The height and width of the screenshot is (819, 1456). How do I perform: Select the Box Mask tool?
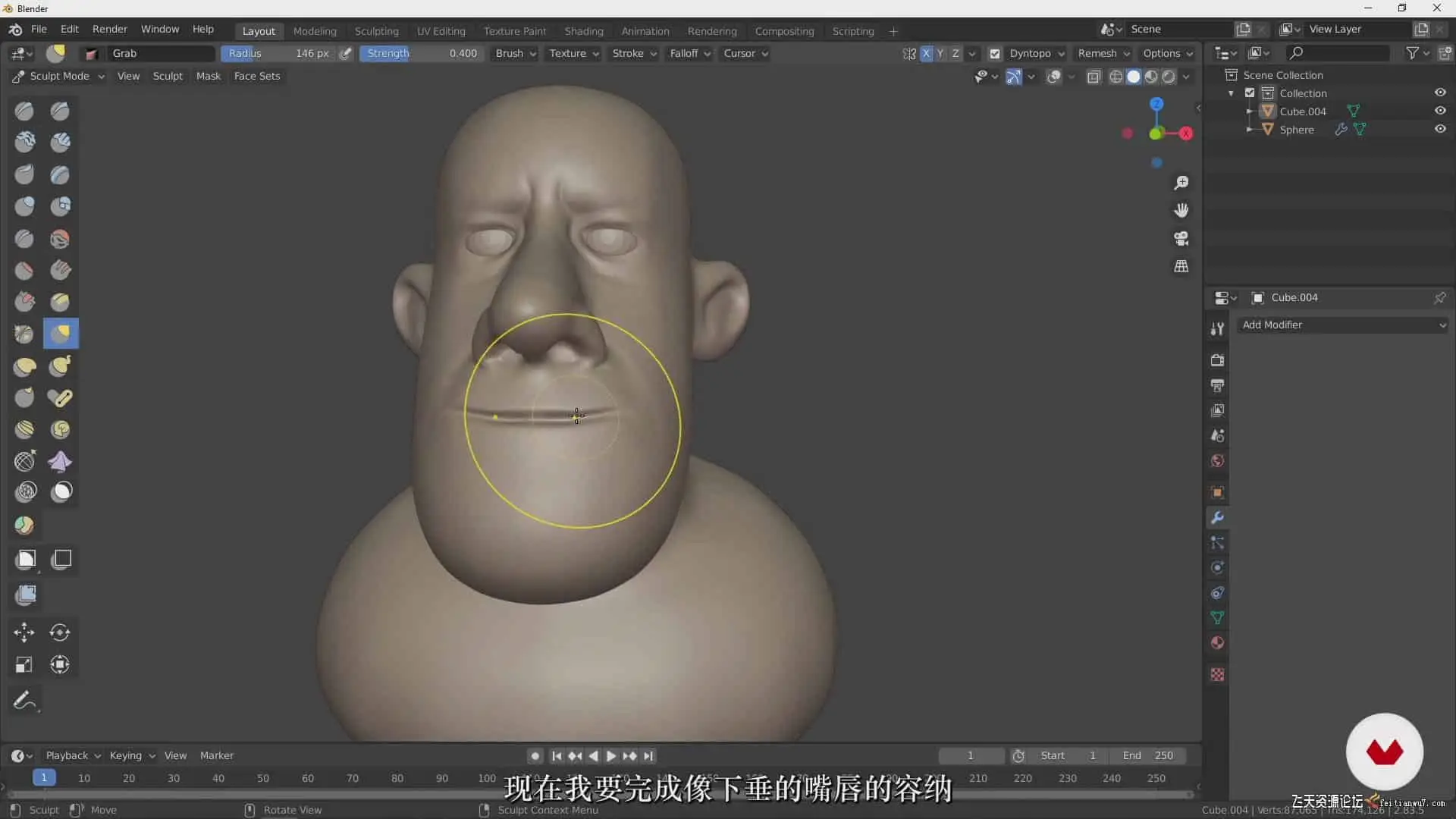click(x=25, y=560)
